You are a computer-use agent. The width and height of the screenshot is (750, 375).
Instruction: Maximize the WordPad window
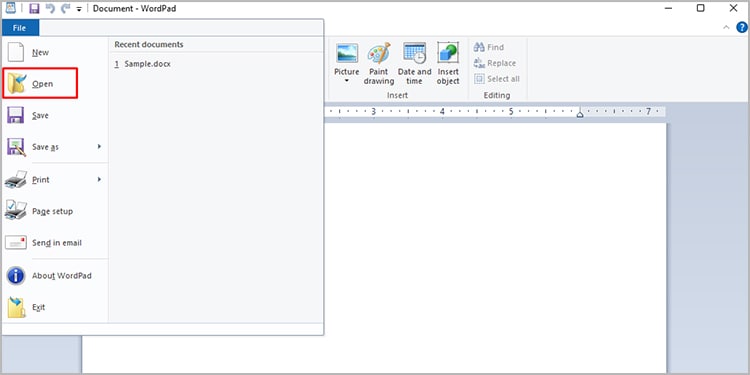(700, 8)
